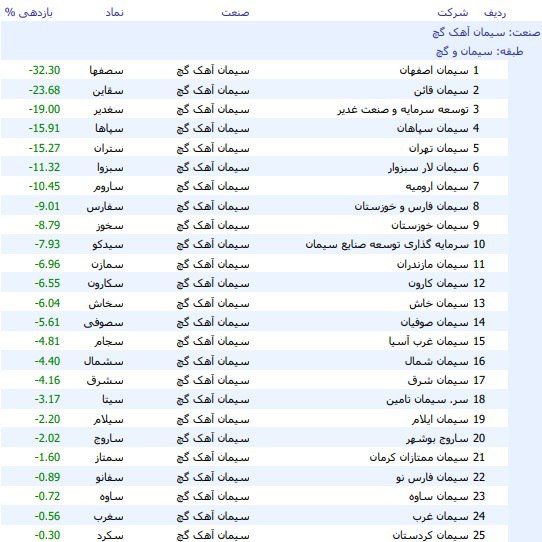Click symbol ستران
Image resolution: width=542 pixels, height=542 pixels.
[109, 149]
